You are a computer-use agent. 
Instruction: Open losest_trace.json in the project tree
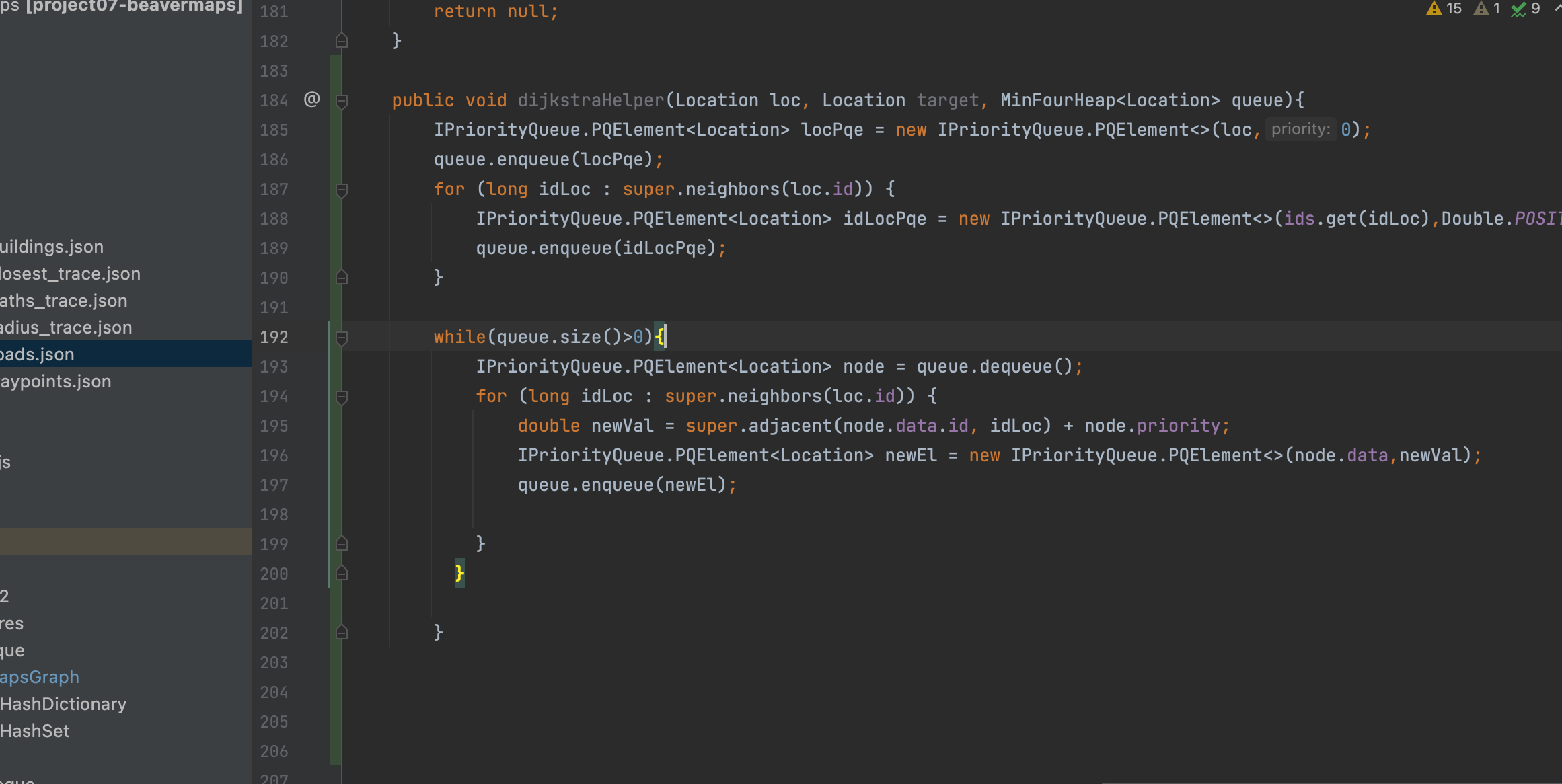[x=71, y=274]
